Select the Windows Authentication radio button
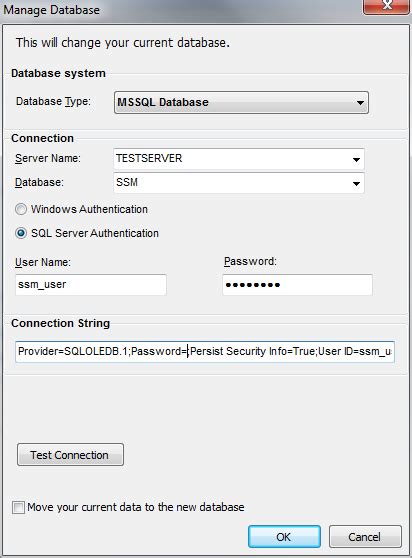Screen dimensions: 412x558 21,209
